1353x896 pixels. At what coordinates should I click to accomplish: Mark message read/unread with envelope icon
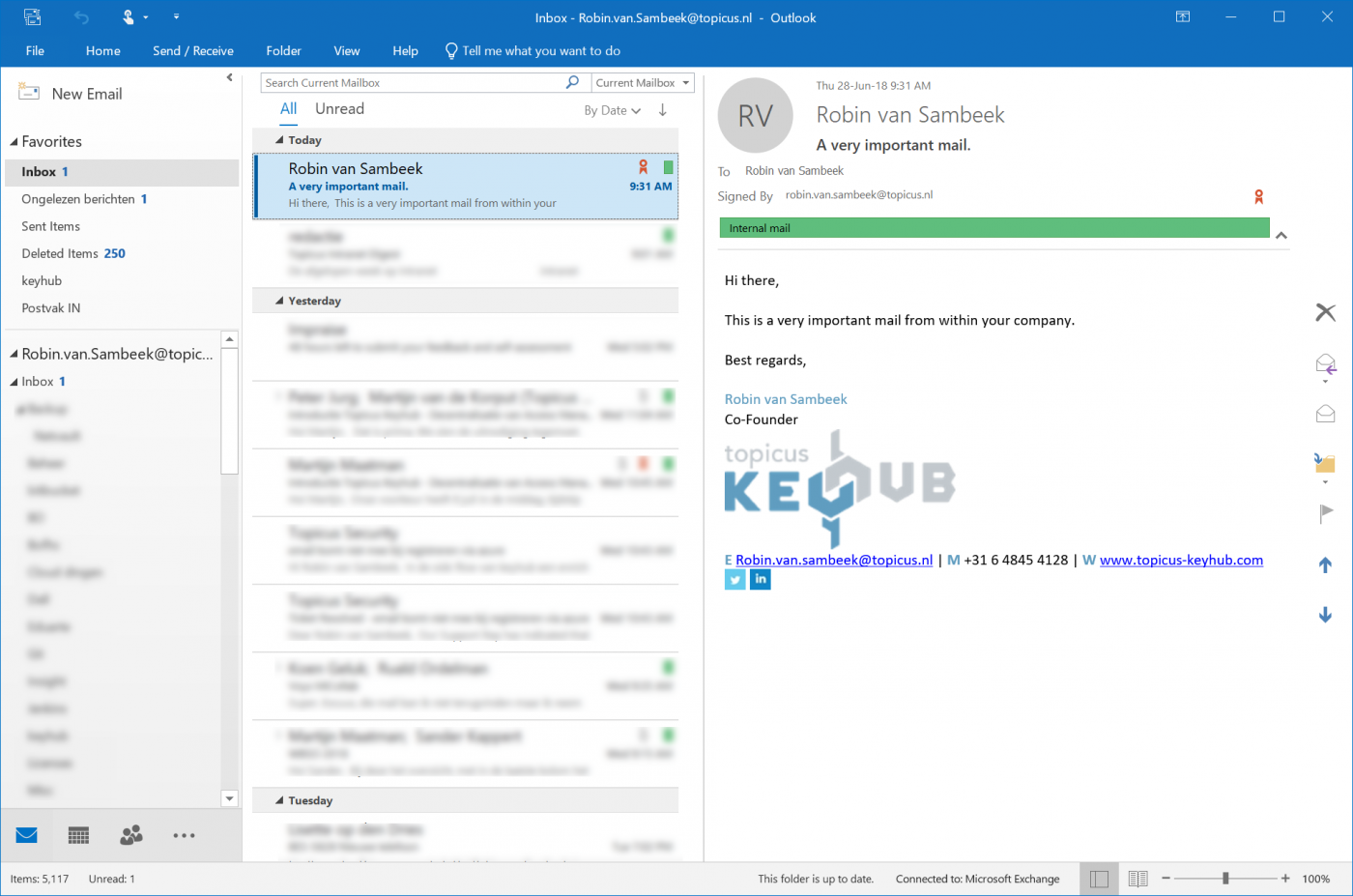point(1325,414)
